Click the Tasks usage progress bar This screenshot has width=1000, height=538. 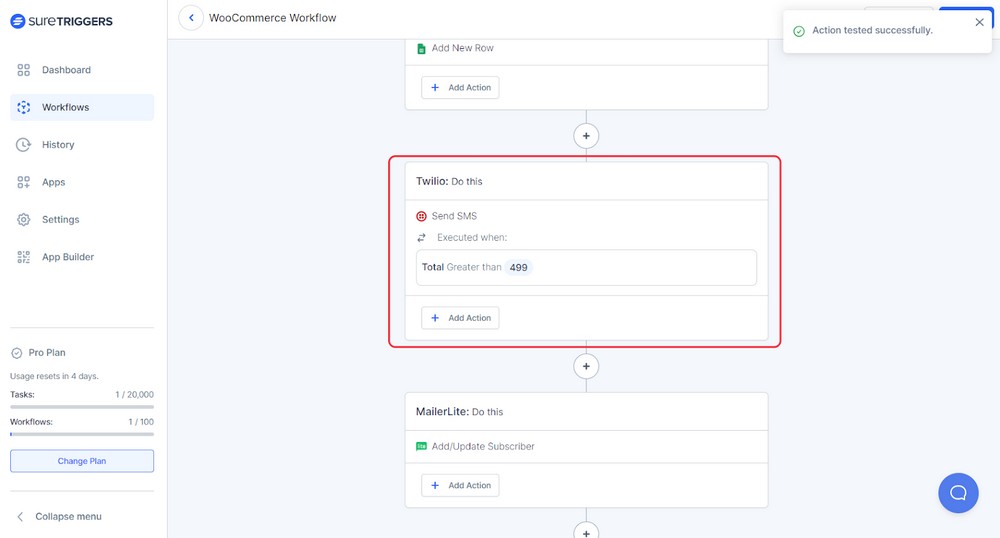pos(82,407)
